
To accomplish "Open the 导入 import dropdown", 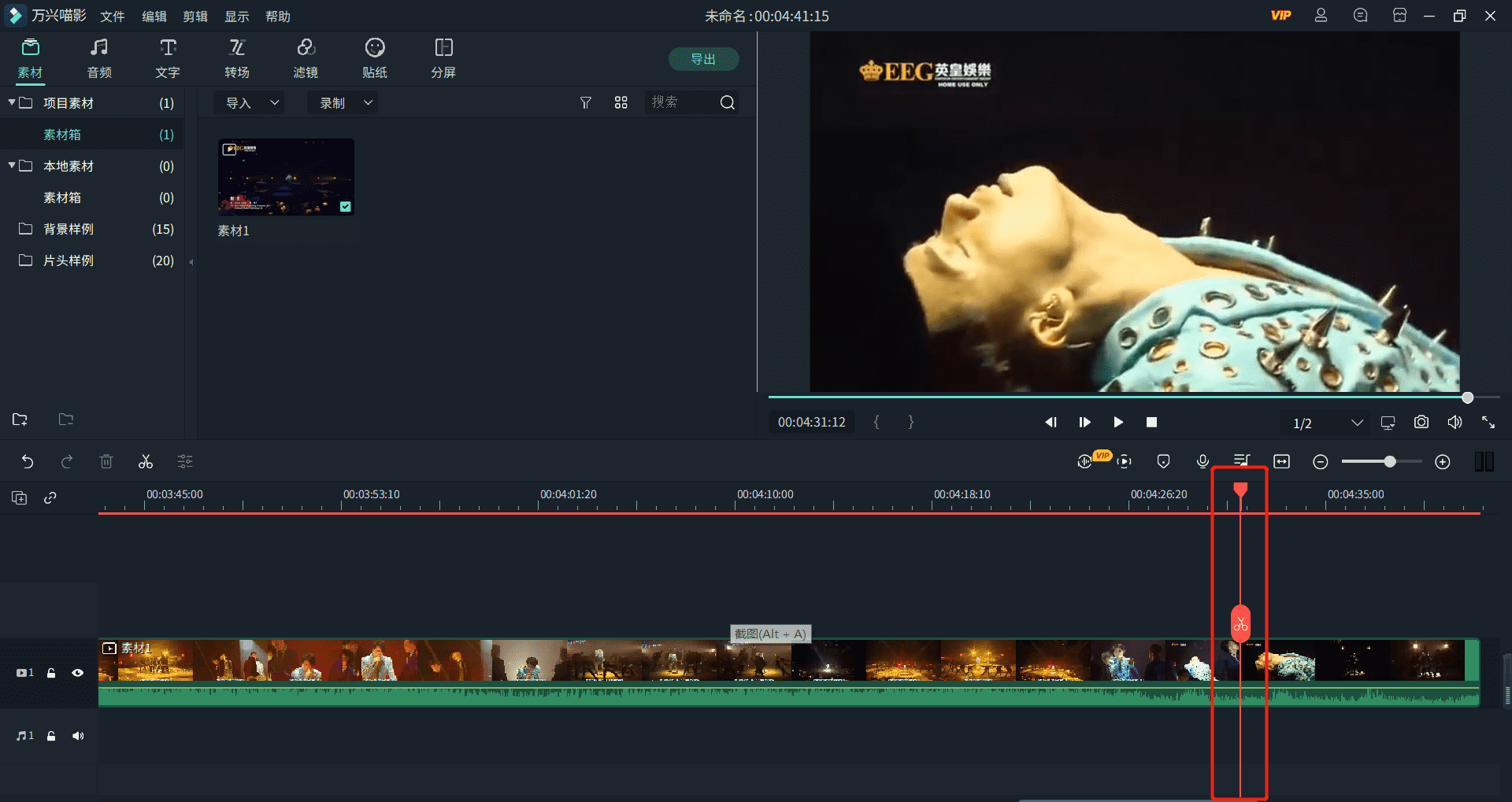I will 251,103.
